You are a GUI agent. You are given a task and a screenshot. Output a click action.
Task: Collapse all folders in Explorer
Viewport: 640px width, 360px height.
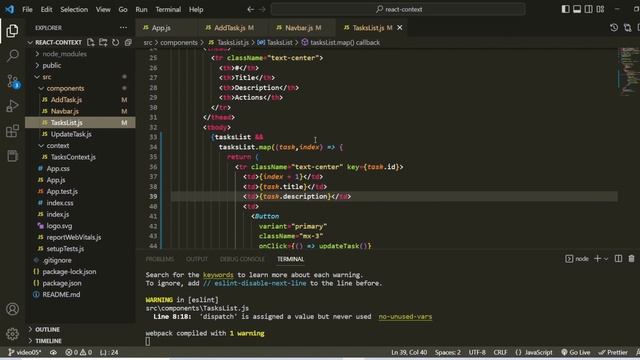click(128, 42)
